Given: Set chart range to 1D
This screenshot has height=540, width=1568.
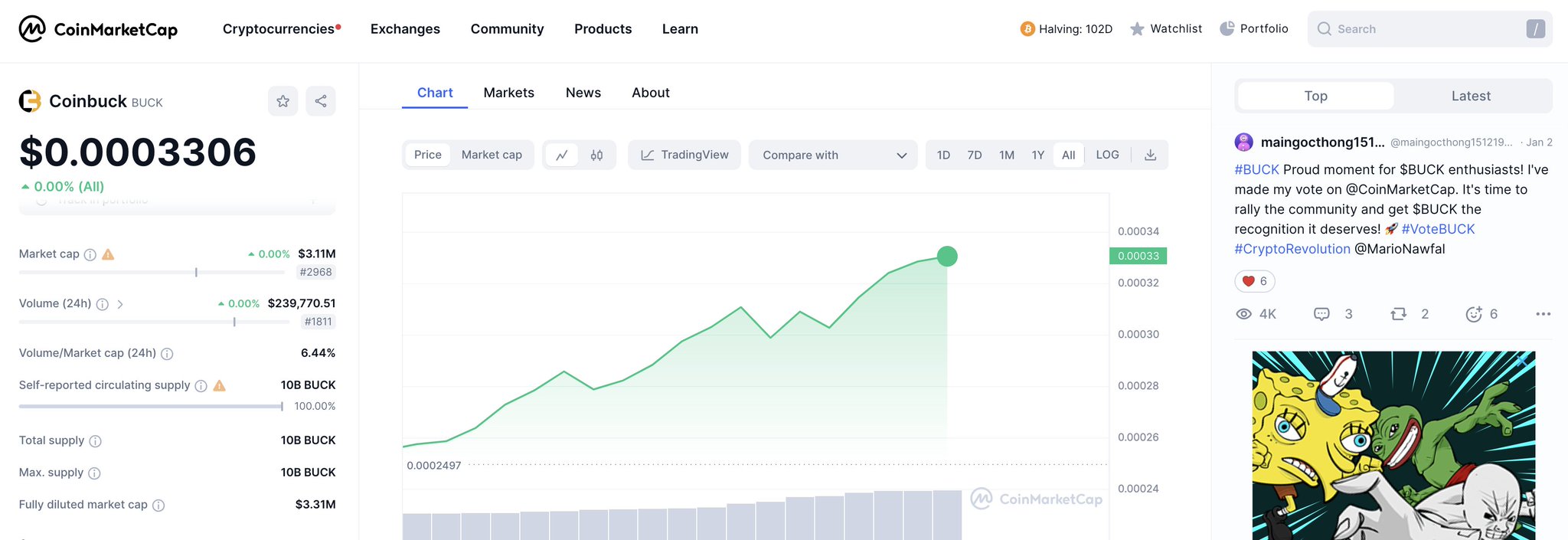Looking at the screenshot, I should (943, 155).
